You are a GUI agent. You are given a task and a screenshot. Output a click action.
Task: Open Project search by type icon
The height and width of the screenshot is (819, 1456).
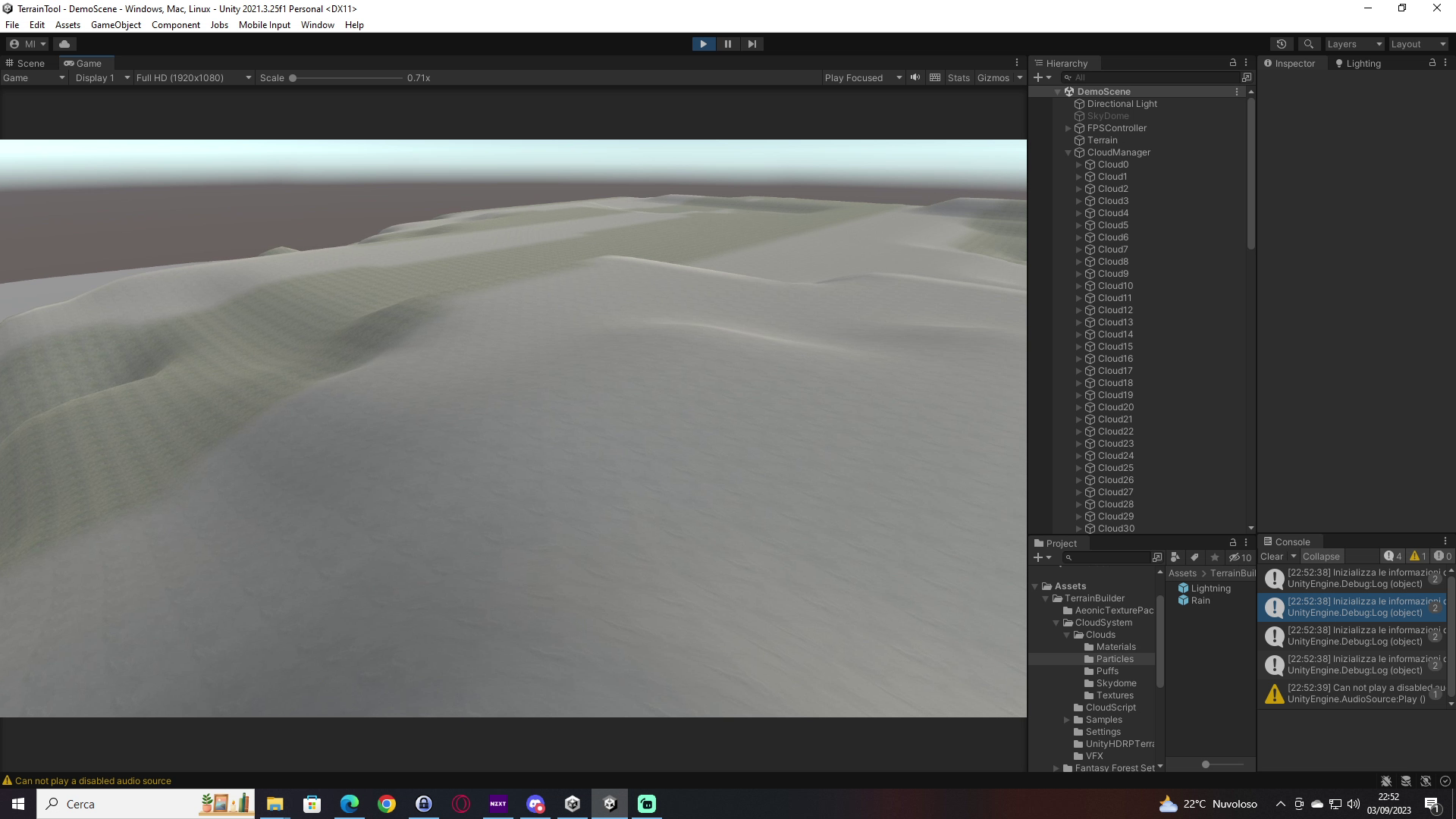coord(1175,557)
